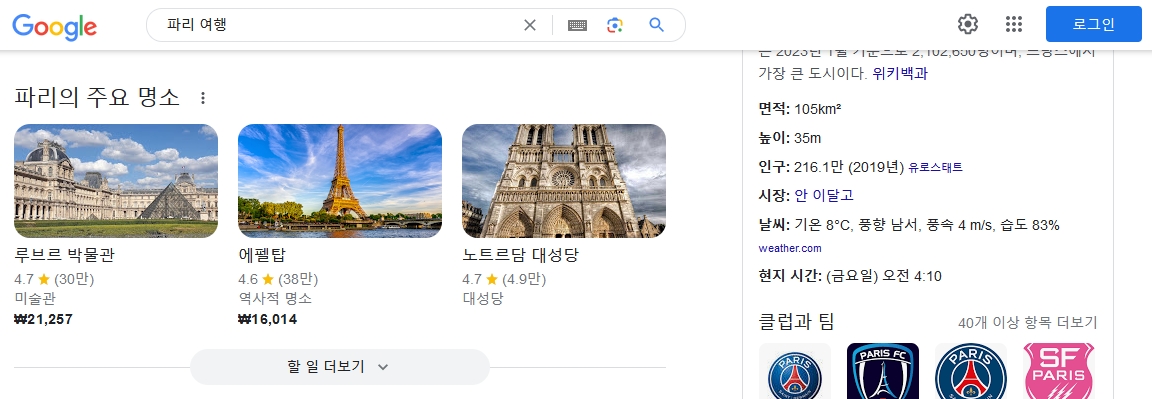The image size is (1152, 399).
Task: Click Eiffel Tower rating 4.6 (38만)
Action: point(278,279)
